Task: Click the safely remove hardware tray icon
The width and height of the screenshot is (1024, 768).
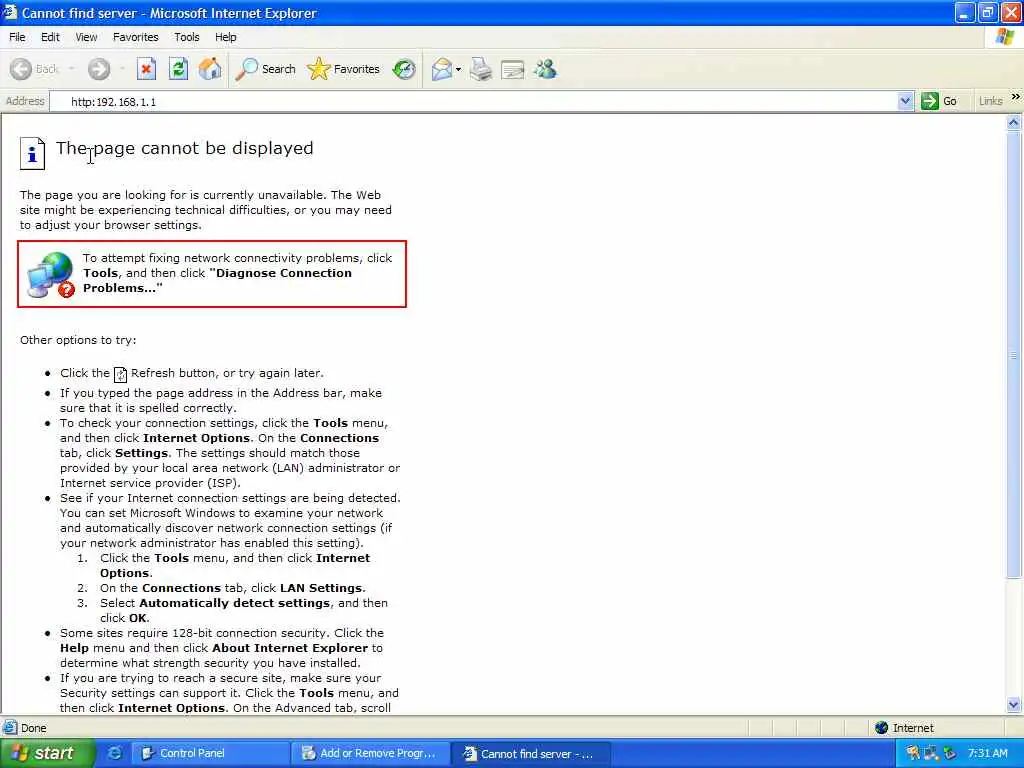Action: (950, 753)
